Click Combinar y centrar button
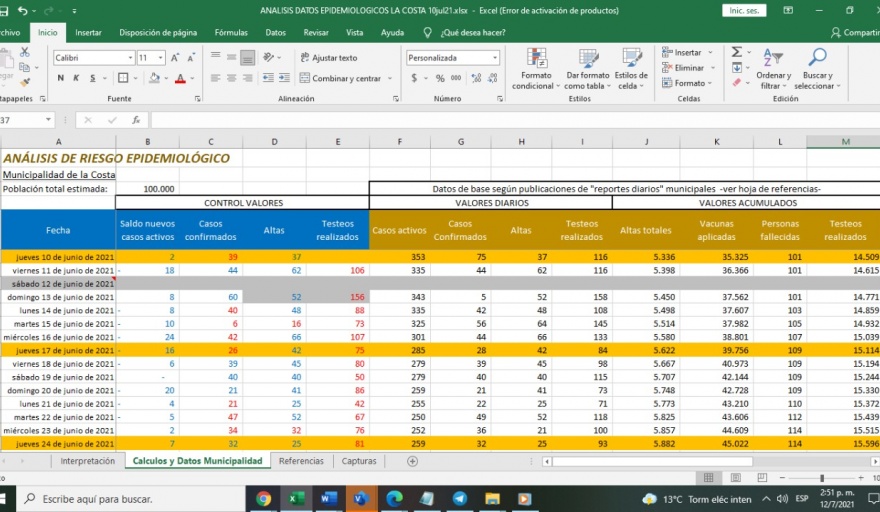The height and width of the screenshot is (512, 880). tap(339, 78)
